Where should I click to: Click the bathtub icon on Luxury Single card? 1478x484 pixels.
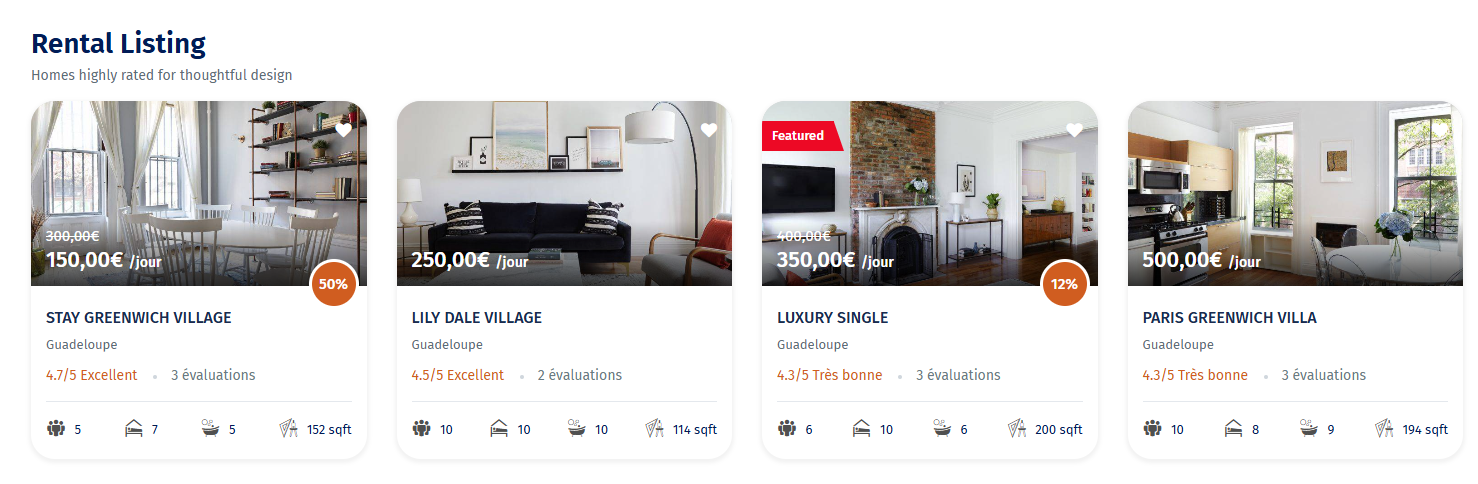(943, 429)
